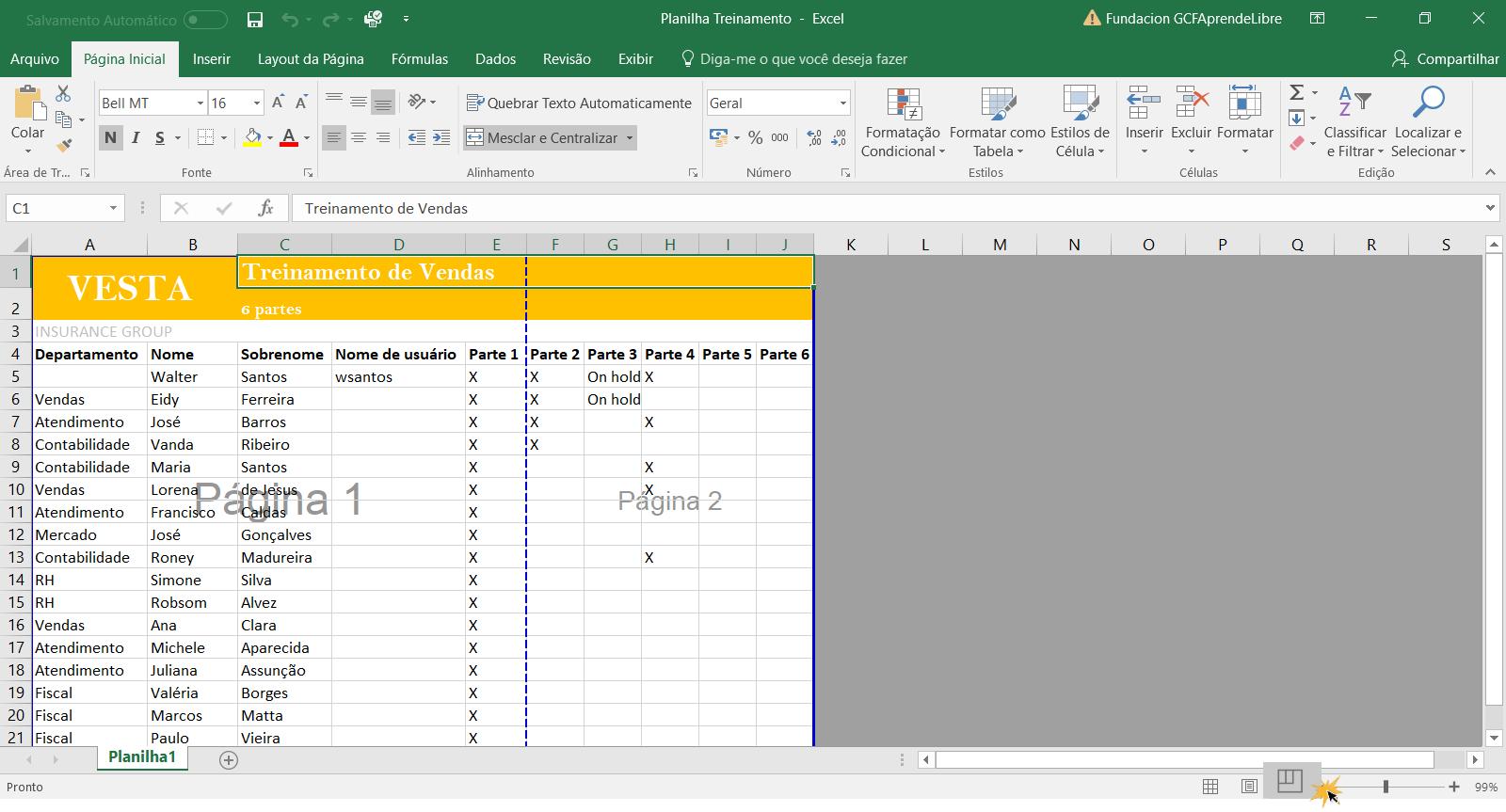Open Formatar como Tabela gallery
This screenshot has height=812, width=1506.
997,123
